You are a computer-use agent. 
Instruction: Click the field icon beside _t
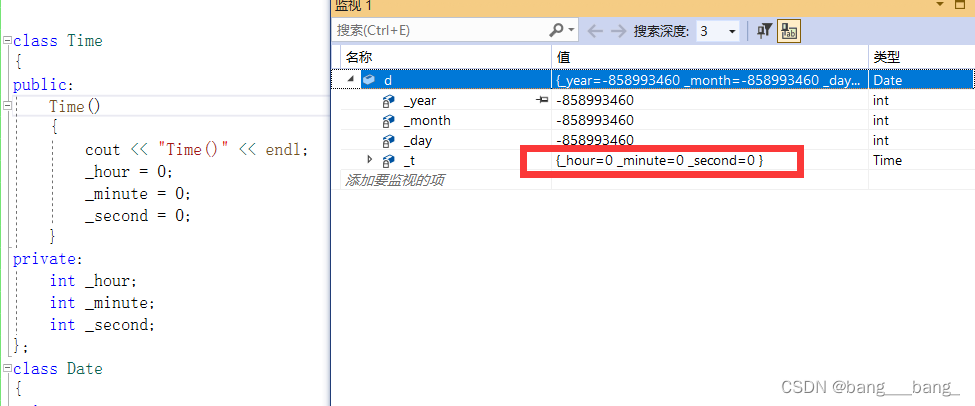pos(389,160)
